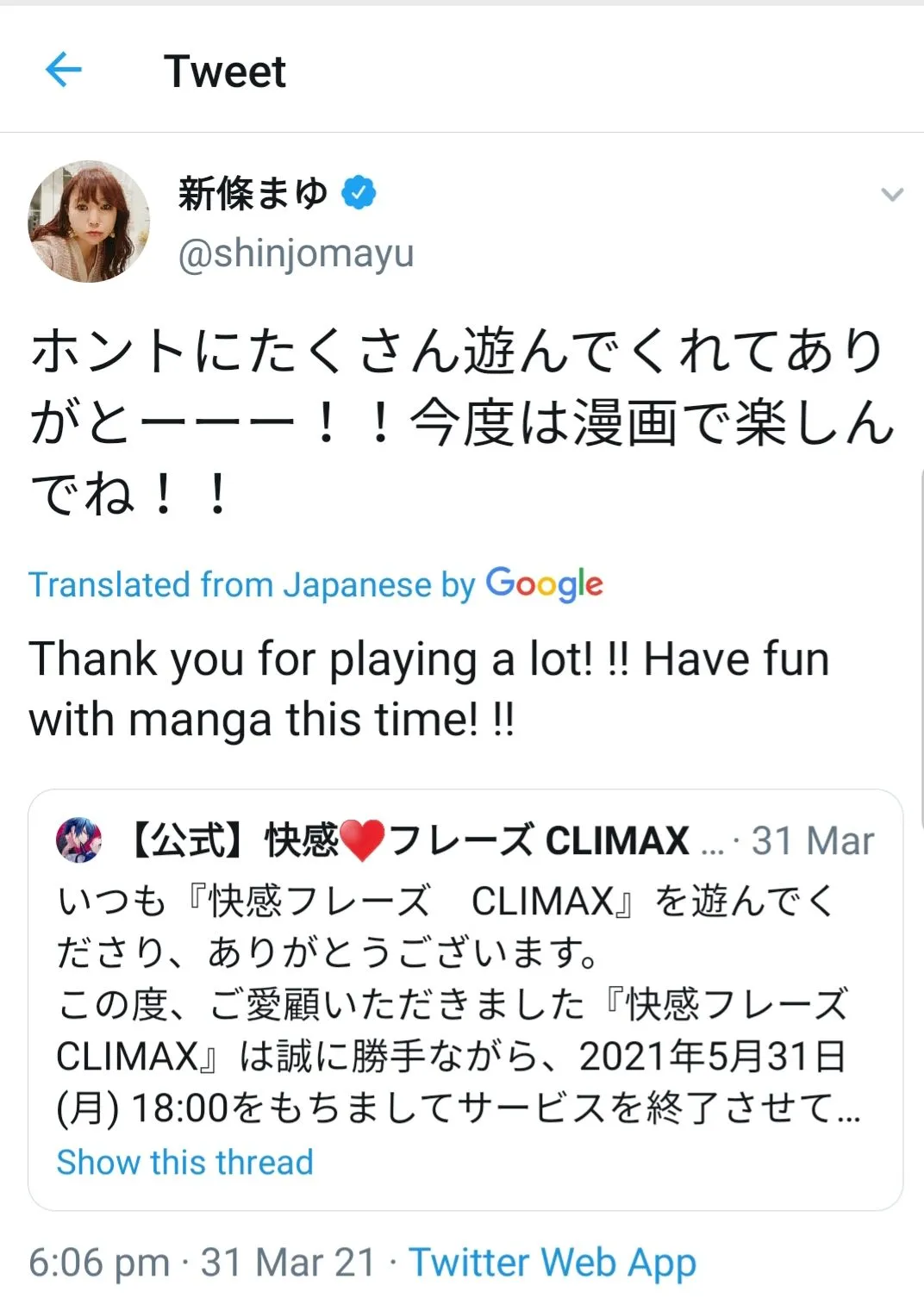924x1298 pixels.
Task: Click the @shinjomayu handle
Action: (x=296, y=253)
